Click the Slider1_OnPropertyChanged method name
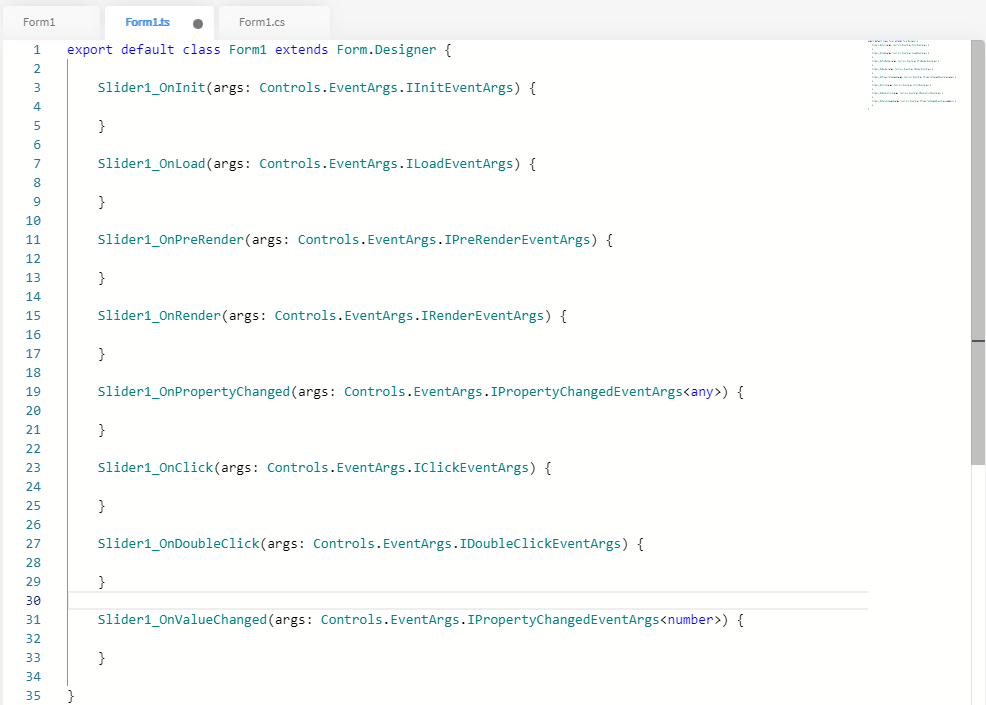Viewport: 986px width, 705px height. pos(193,391)
